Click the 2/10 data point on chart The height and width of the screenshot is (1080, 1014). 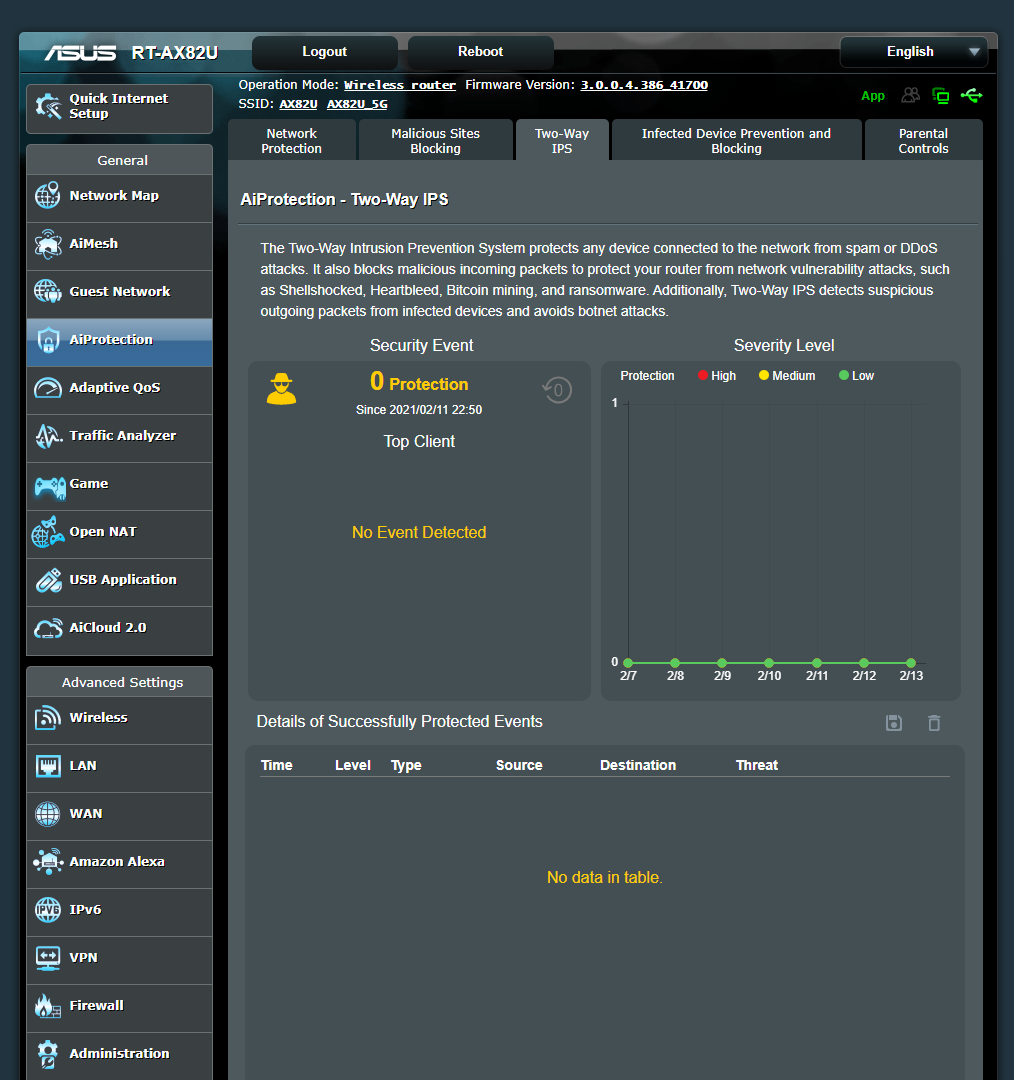tap(769, 663)
